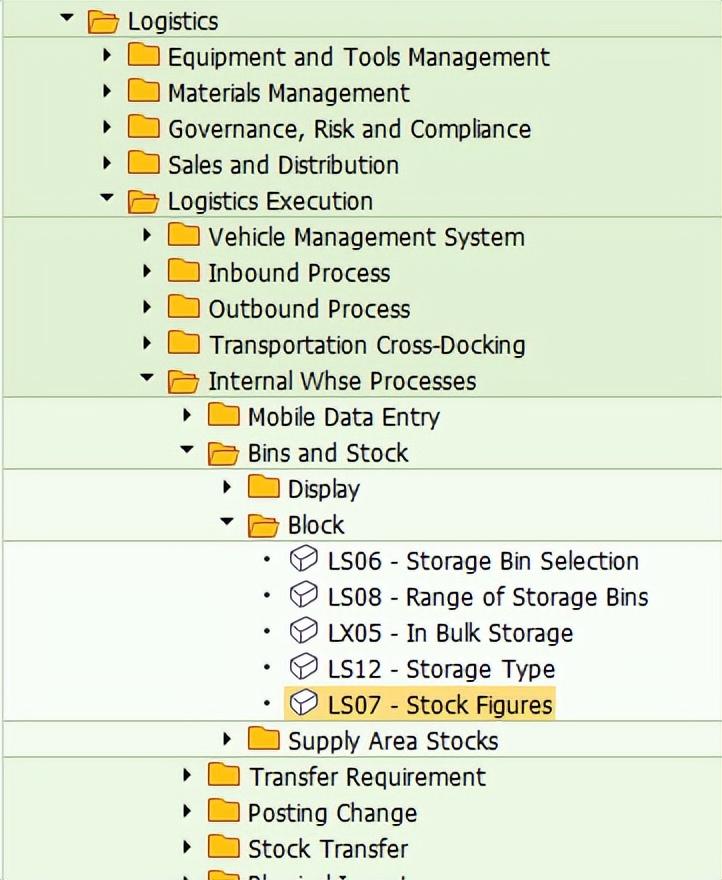Expand the Display folder arrow
This screenshot has height=880, width=722.
pos(227,488)
